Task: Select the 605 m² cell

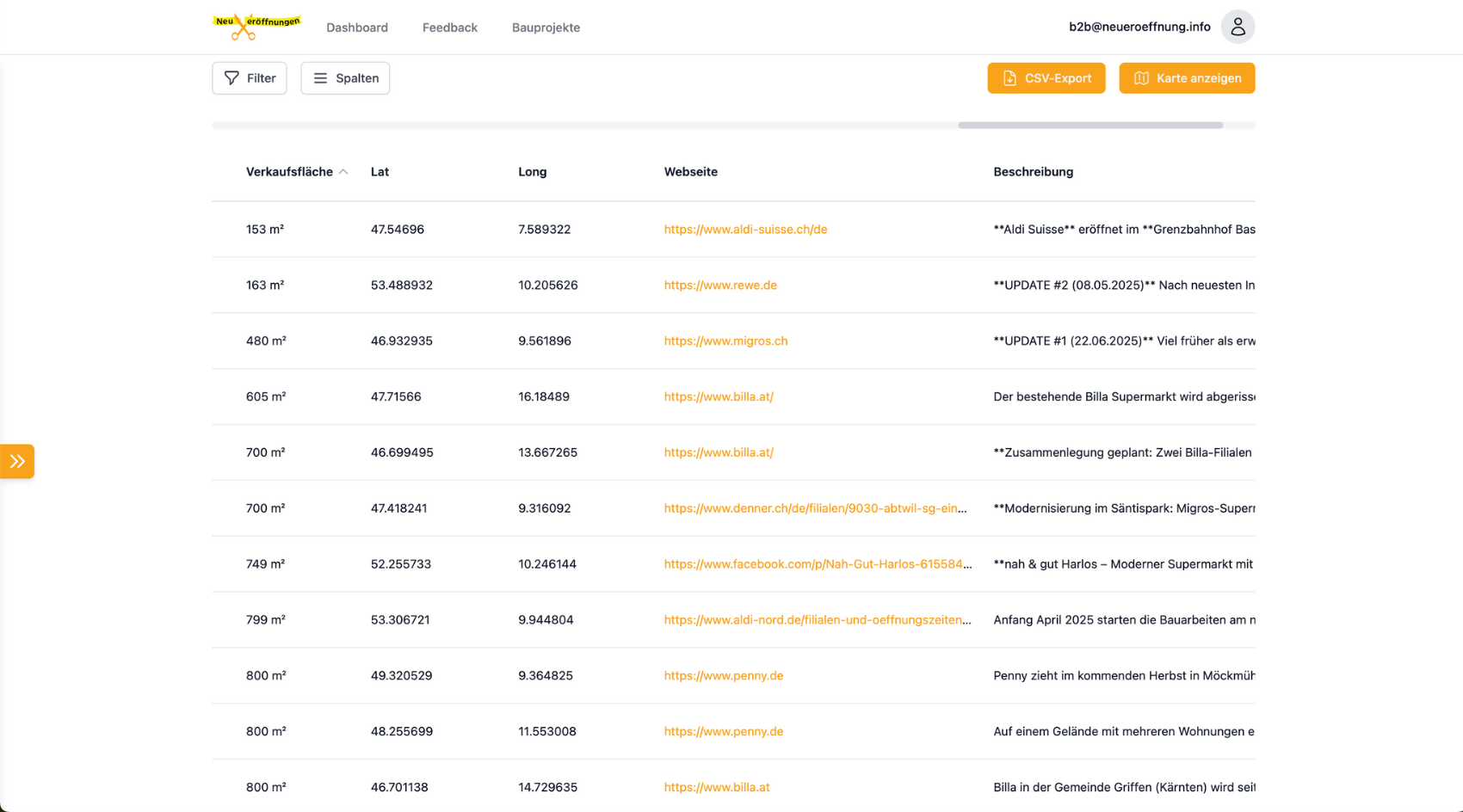Action: (x=266, y=397)
